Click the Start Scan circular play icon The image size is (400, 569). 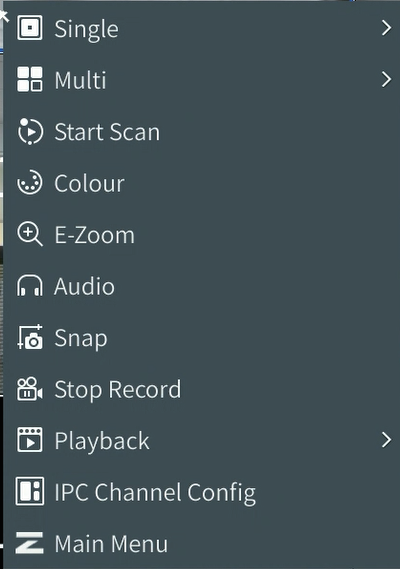point(30,131)
